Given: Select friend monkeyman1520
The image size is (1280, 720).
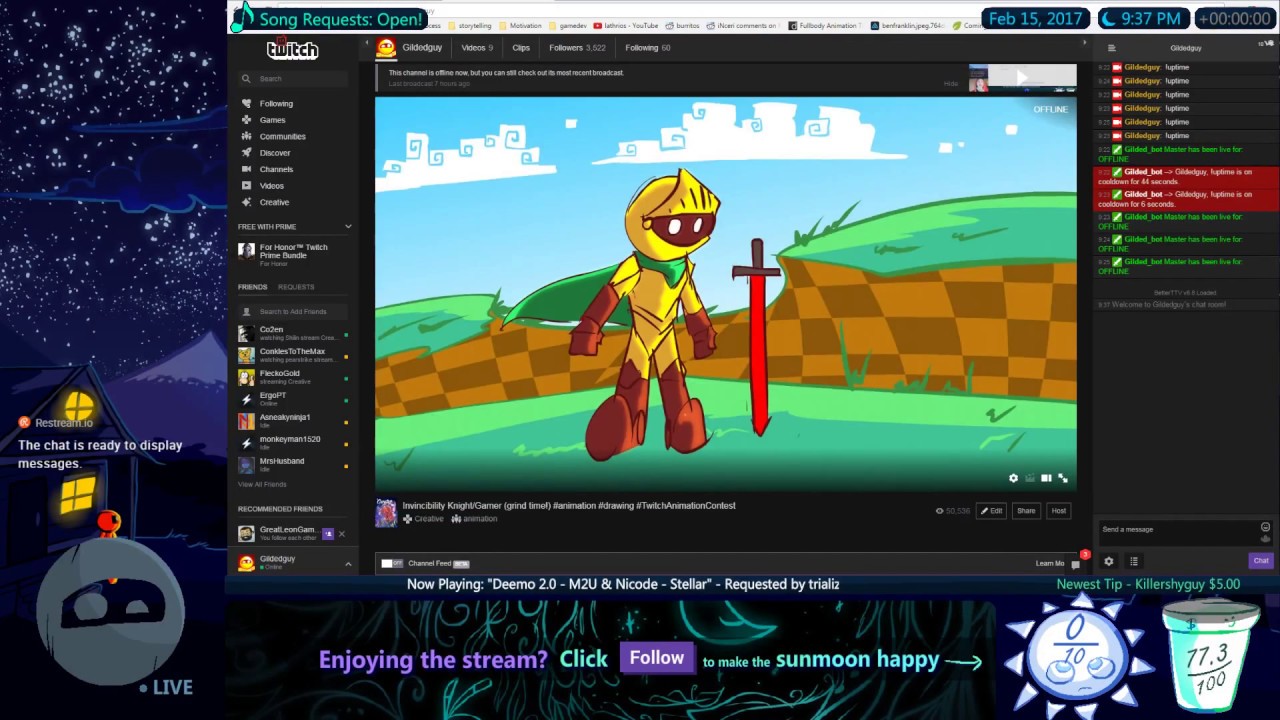Looking at the screenshot, I should pos(293,443).
